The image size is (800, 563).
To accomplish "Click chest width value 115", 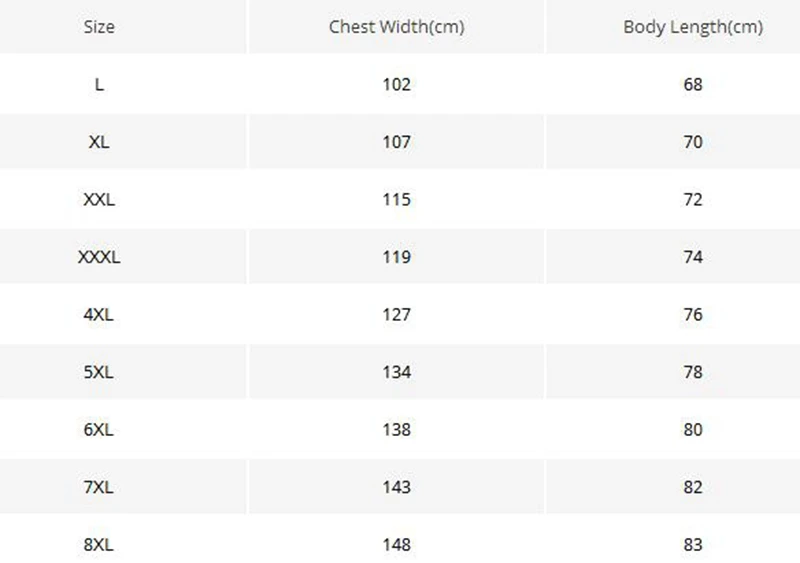I will click(396, 200).
